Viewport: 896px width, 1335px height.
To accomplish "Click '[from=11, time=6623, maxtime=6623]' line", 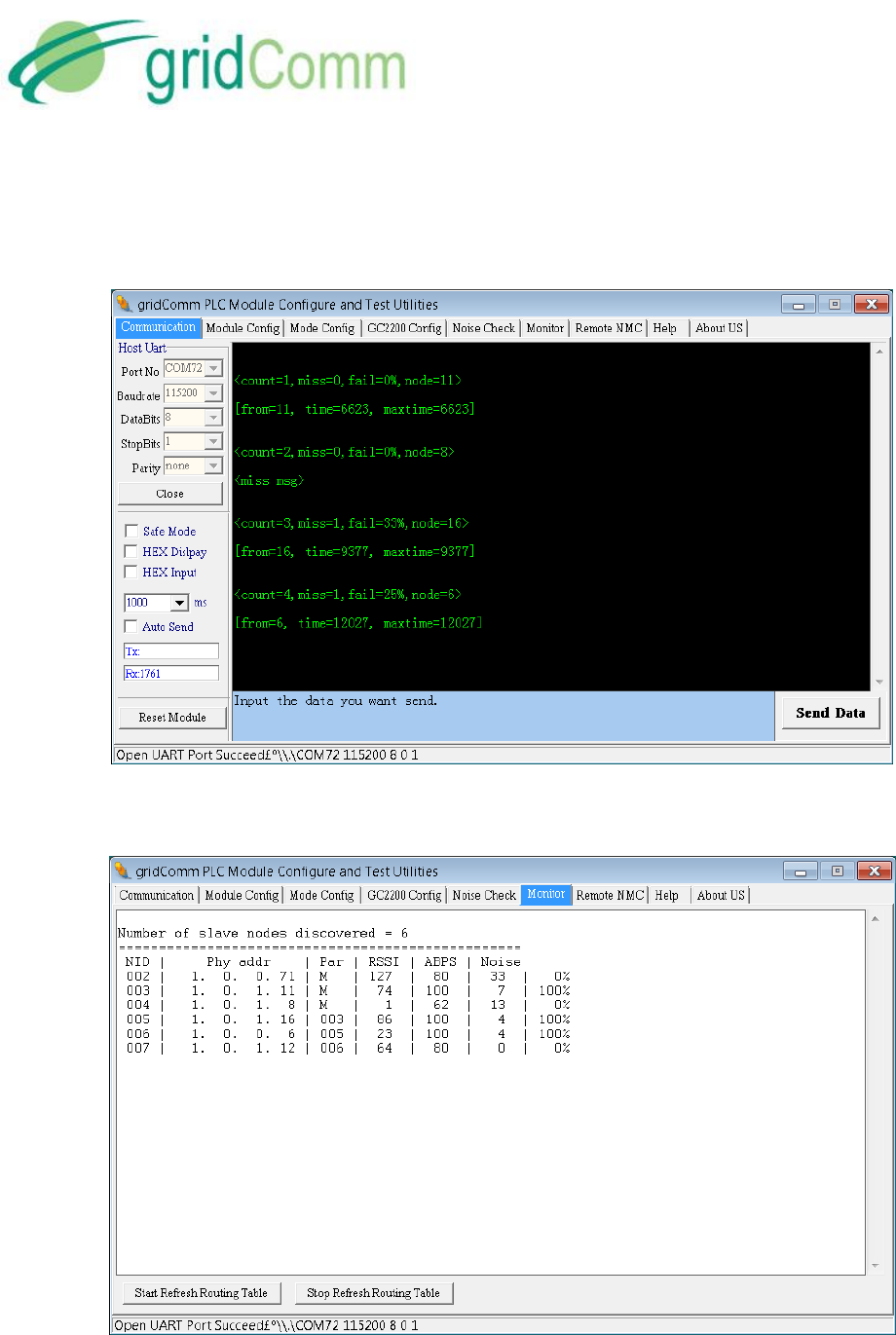I will 355,410.
